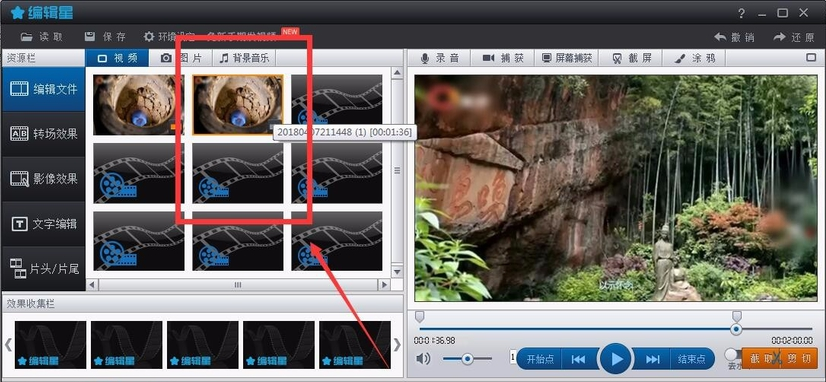This screenshot has width=826, height=382.
Task: Select the orange-highlighted video thumbnail
Action: coord(238,104)
